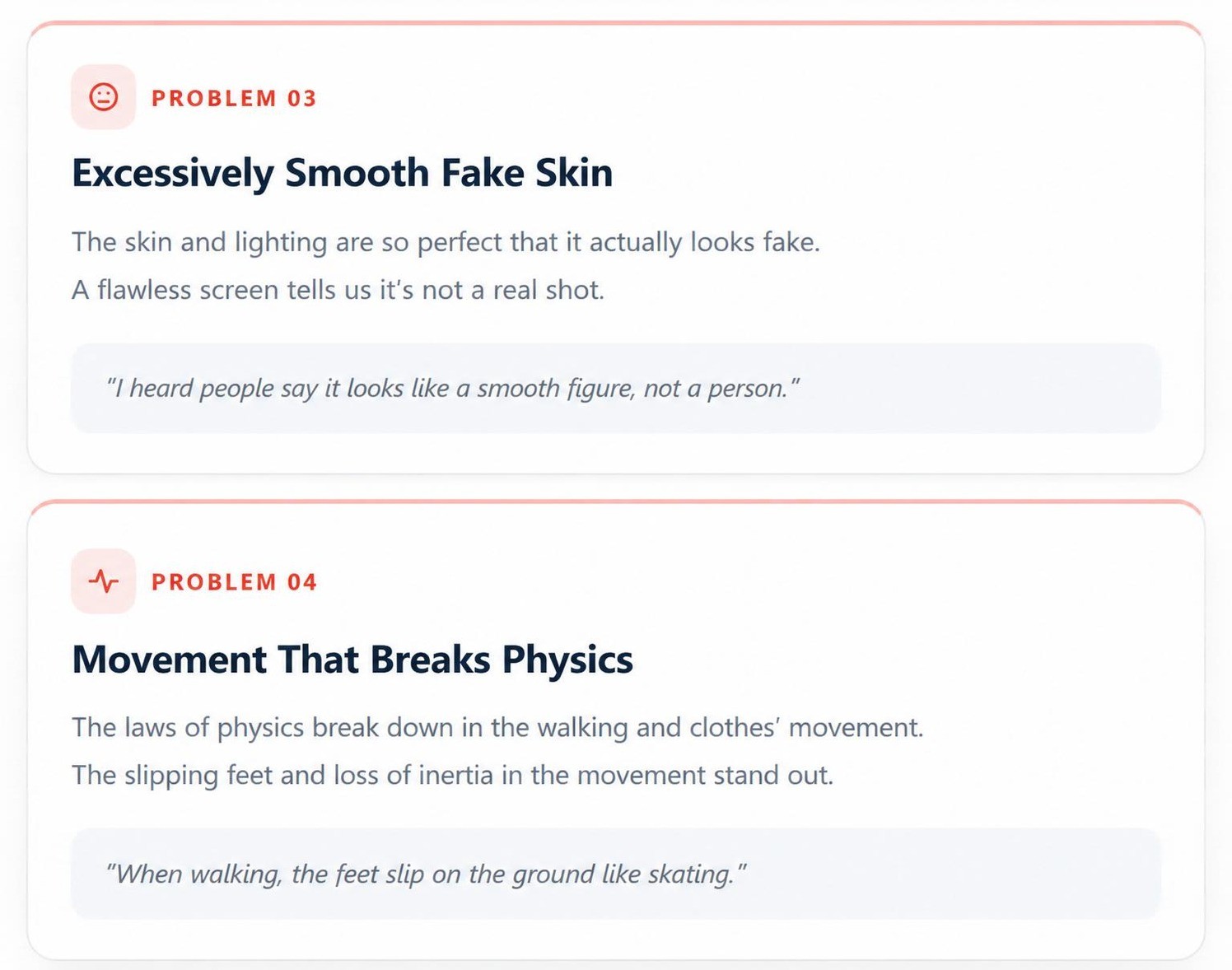Click the word 'Physics' in the second card heading
Image resolution: width=1232 pixels, height=970 pixels.
point(567,660)
